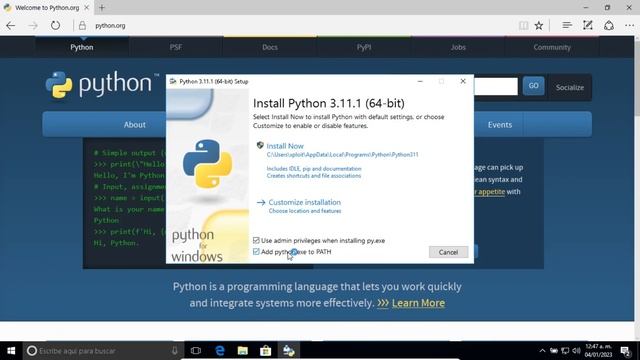Open the Docs top navigation tab
The image size is (640, 360).
[270, 47]
